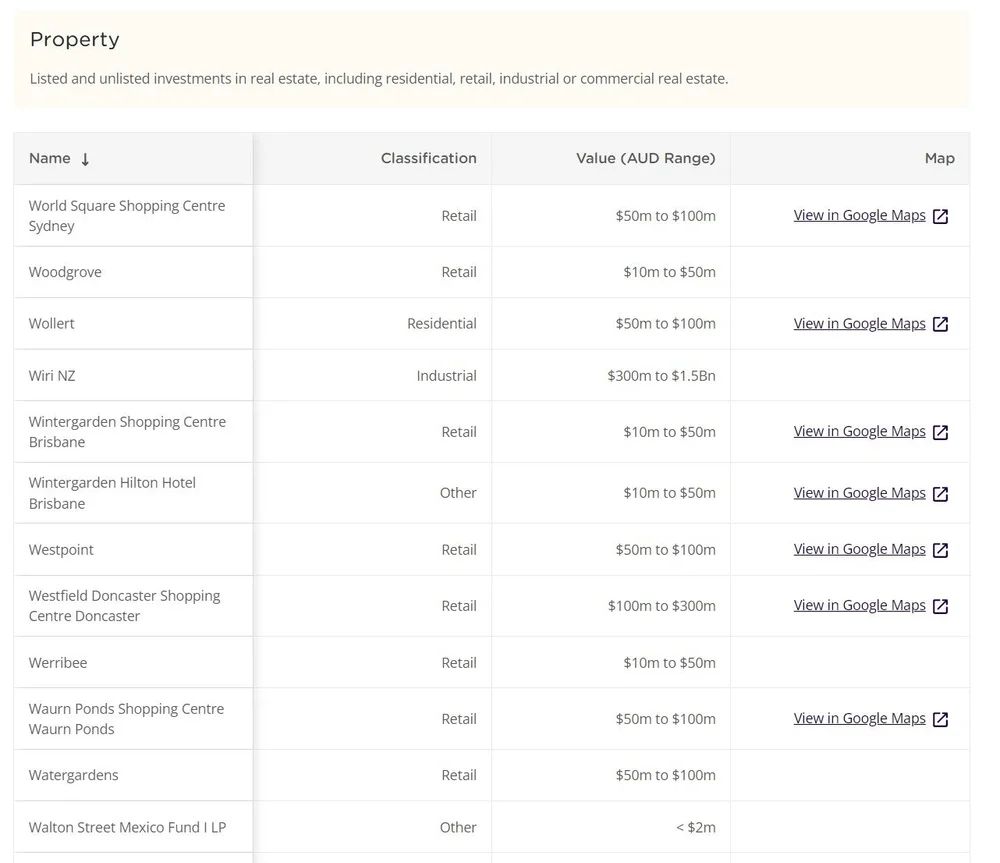Open external link icon for Westfield Doncaster

(x=940, y=606)
